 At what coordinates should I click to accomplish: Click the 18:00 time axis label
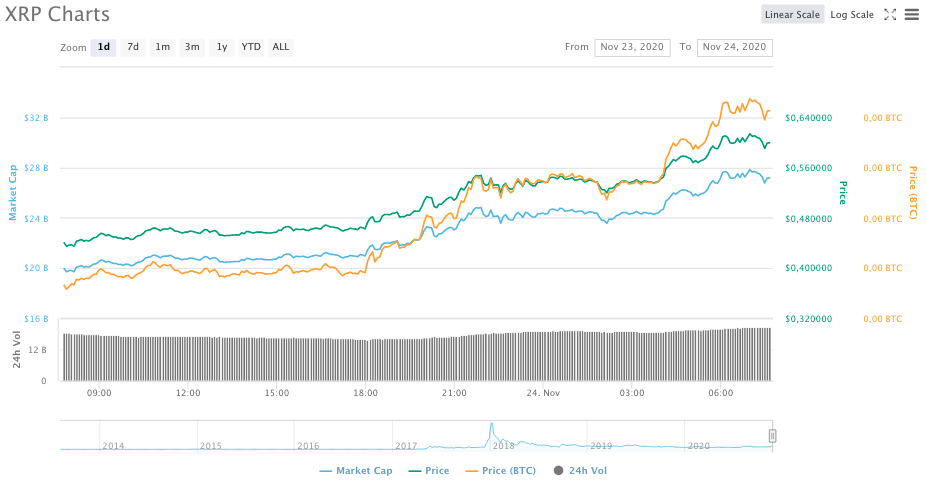pos(366,393)
